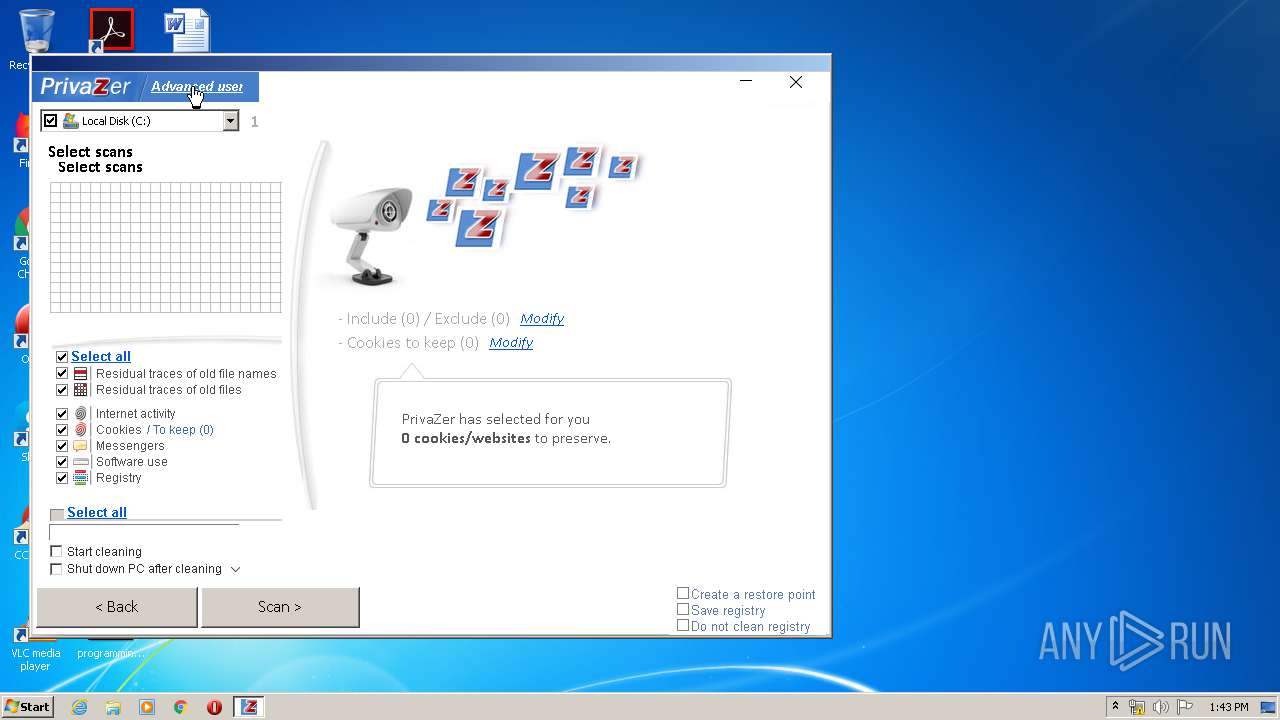Click the Internet activity fingerprint icon
1280x720 pixels.
click(81, 414)
